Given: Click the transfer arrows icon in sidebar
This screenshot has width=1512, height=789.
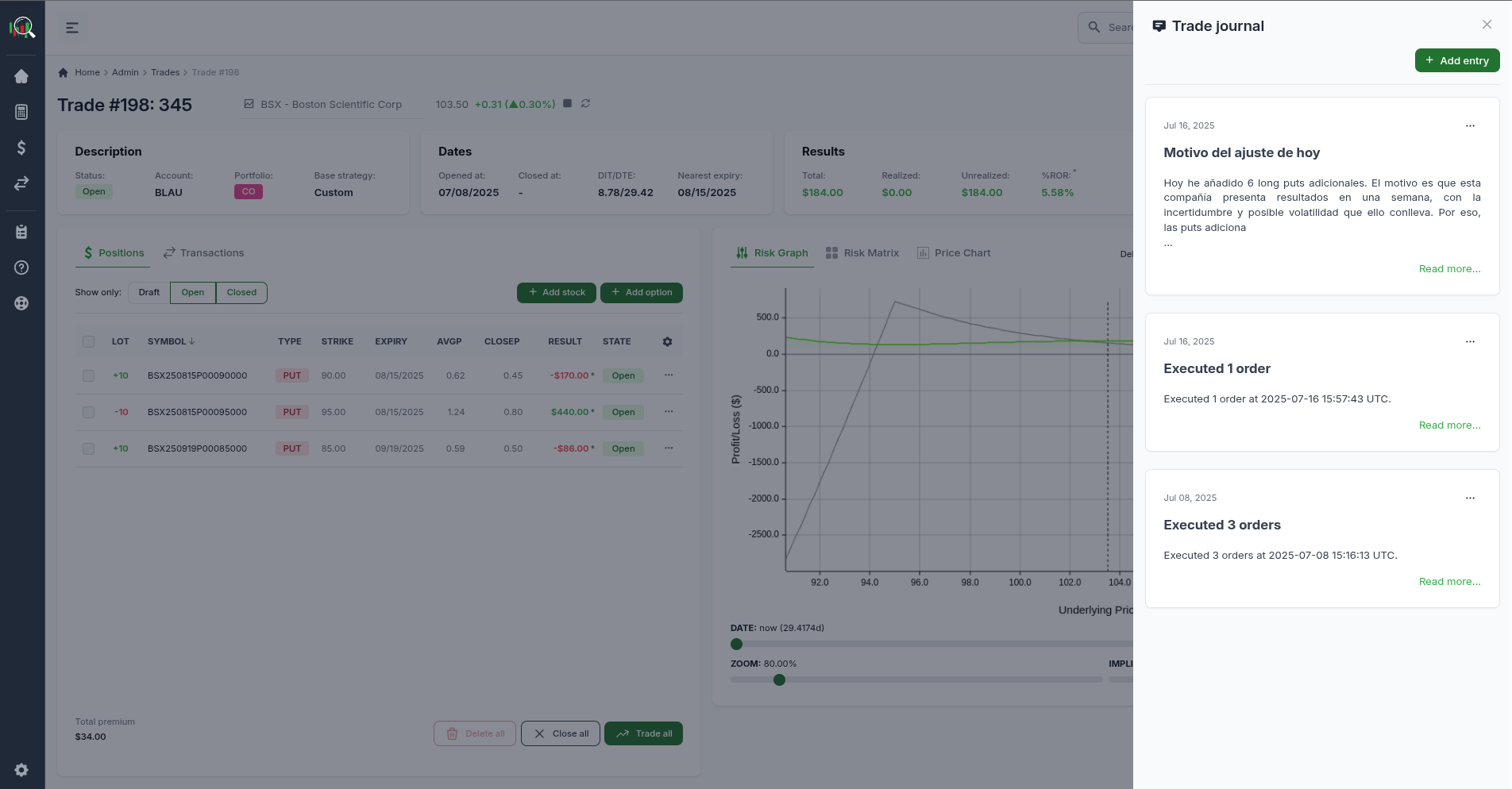Looking at the screenshot, I should coord(21,183).
